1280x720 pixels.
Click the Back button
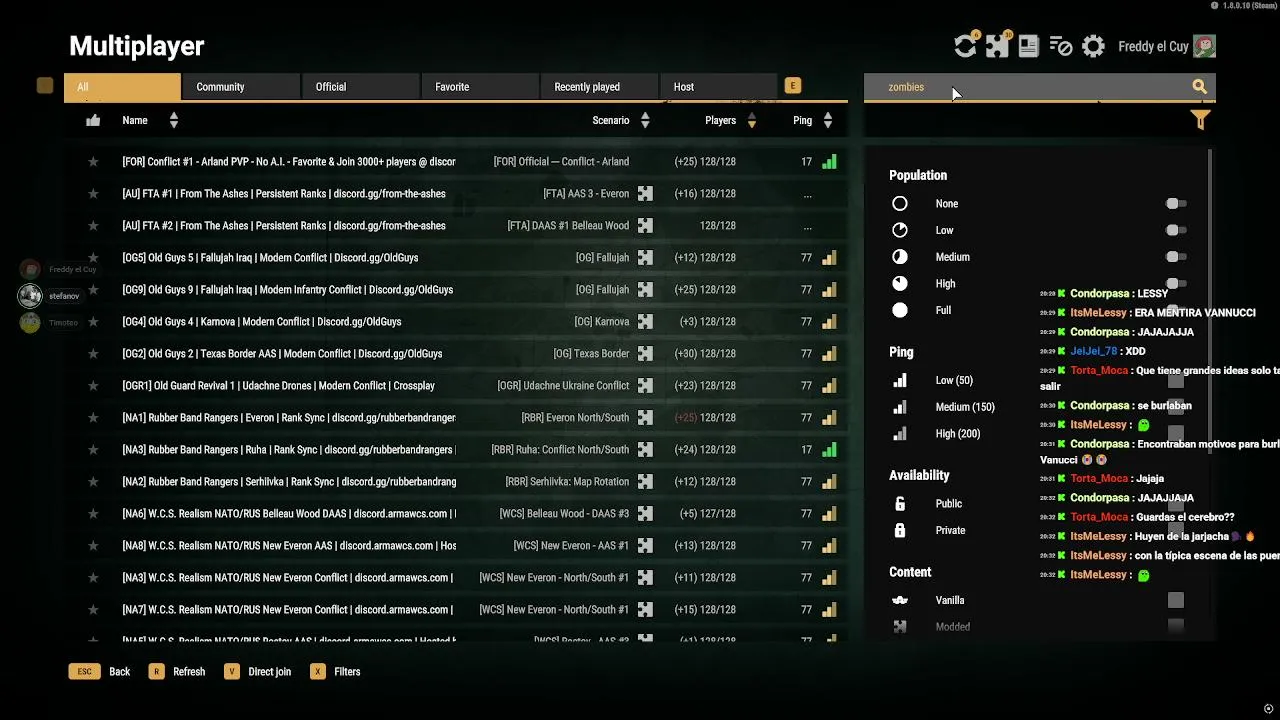[100, 672]
